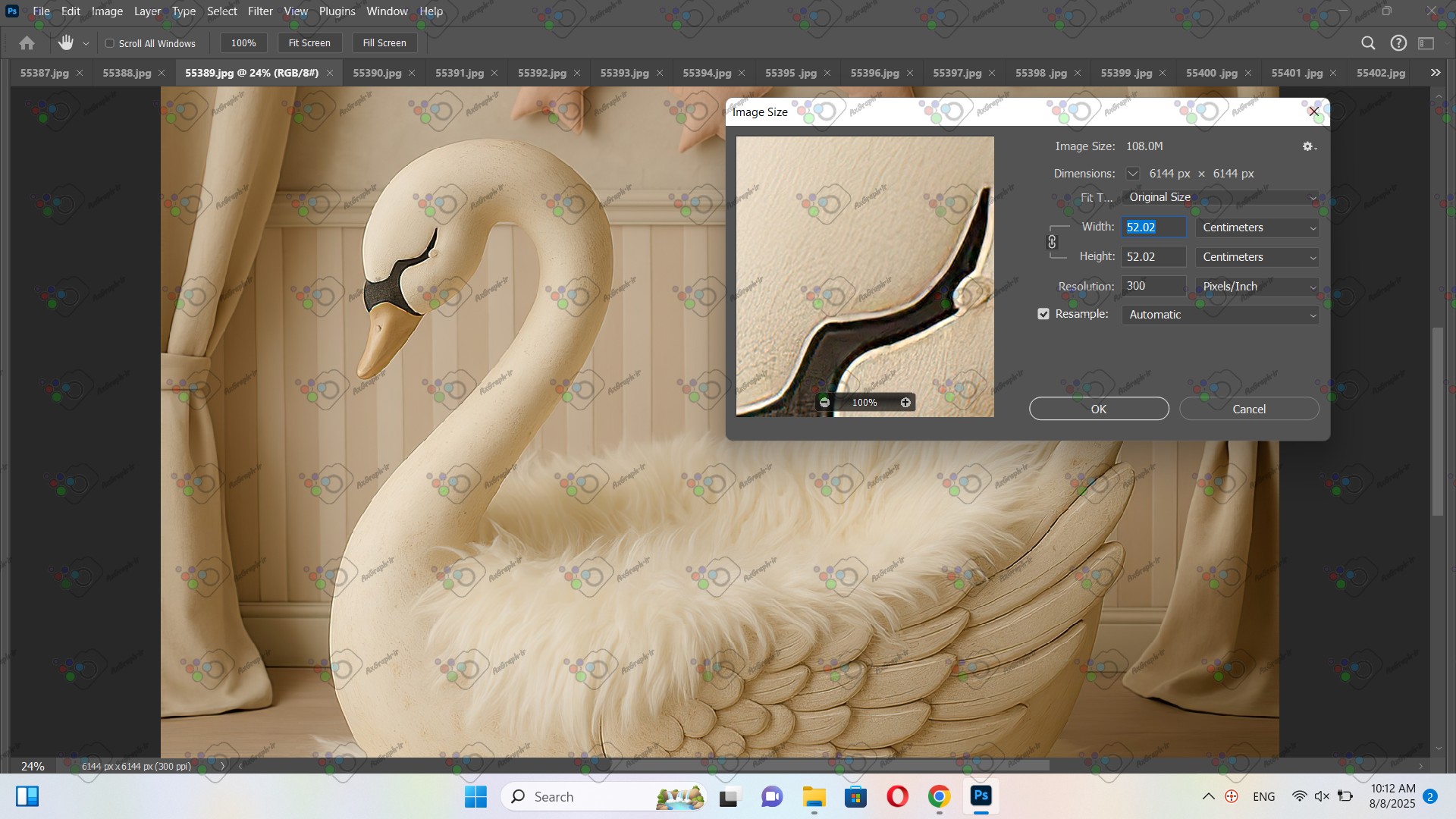Open the Image Size gear settings

coord(1309,146)
